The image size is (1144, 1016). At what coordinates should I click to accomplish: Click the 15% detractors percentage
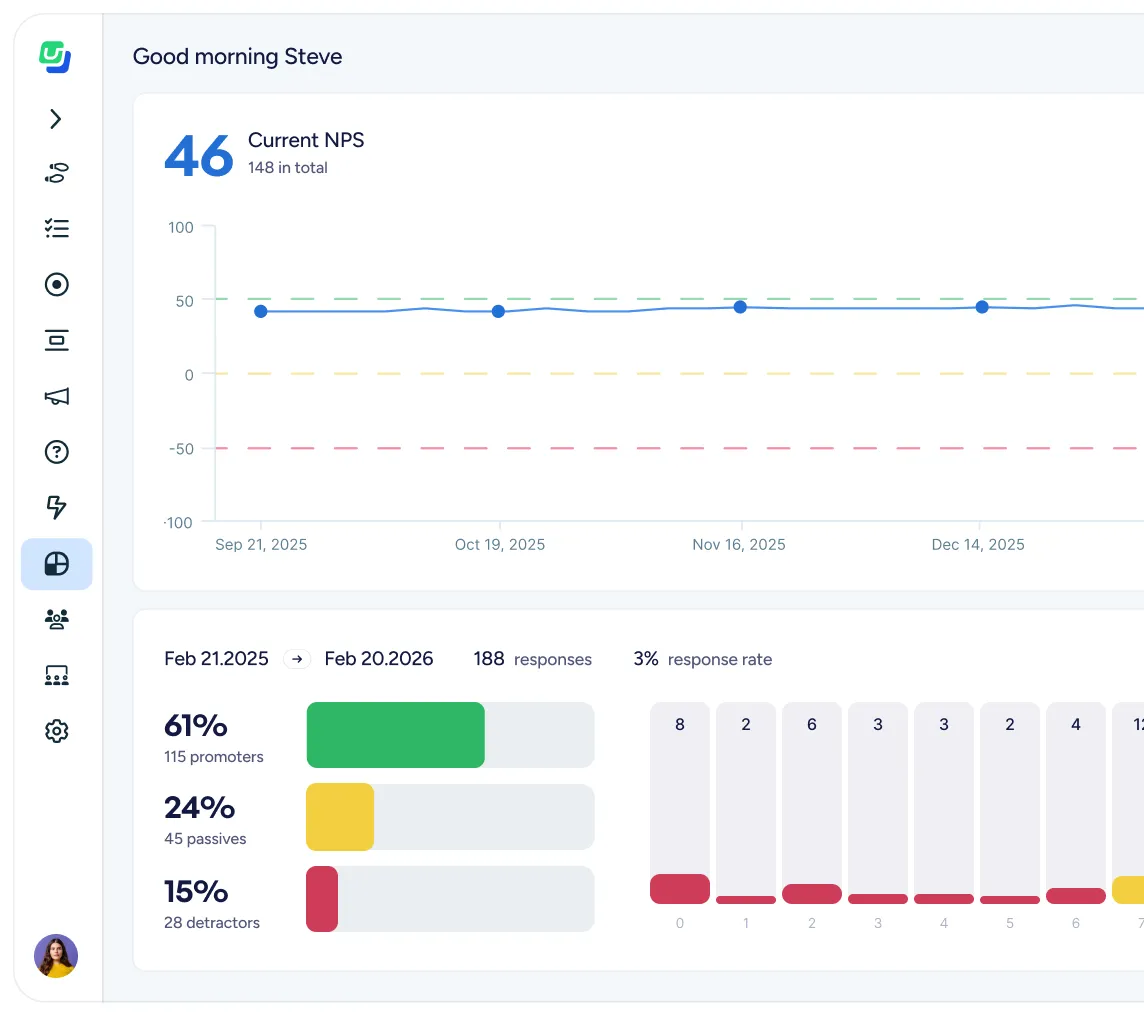point(196,891)
